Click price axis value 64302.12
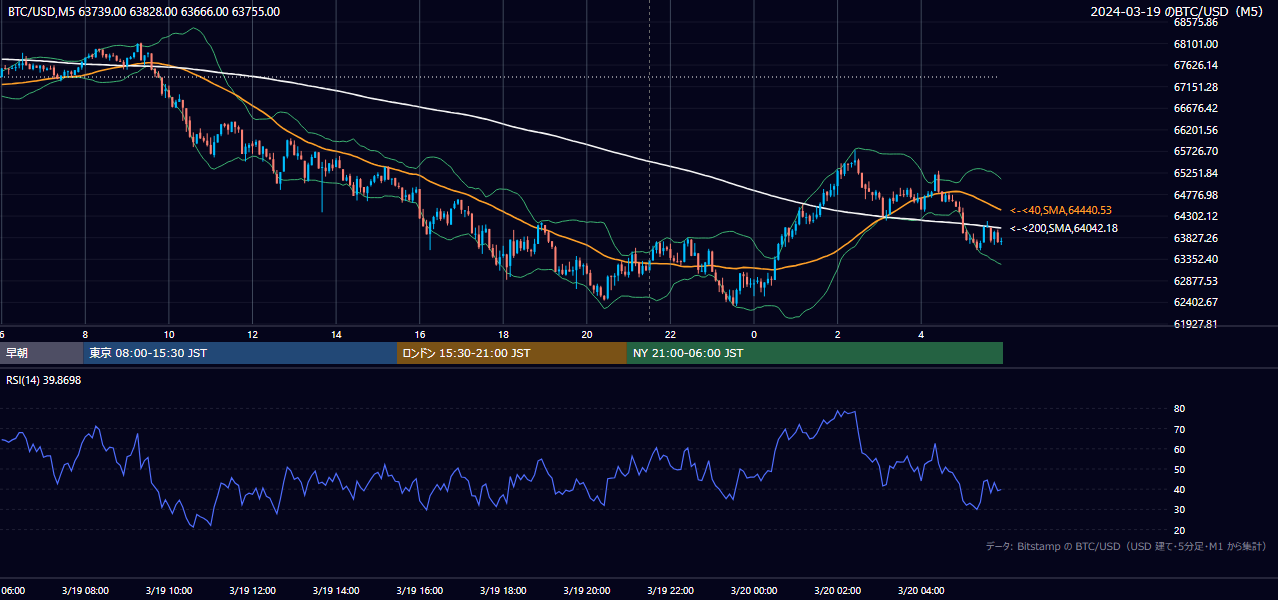This screenshot has height=600, width=1278. [x=1195, y=216]
